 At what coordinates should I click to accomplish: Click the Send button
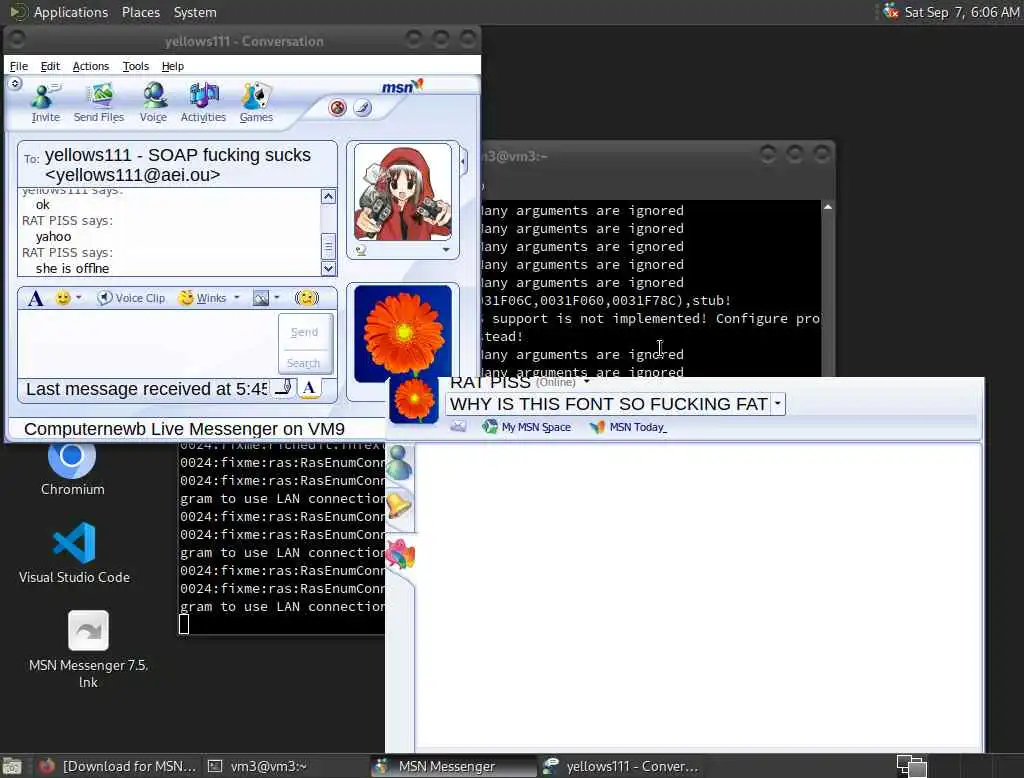click(304, 332)
